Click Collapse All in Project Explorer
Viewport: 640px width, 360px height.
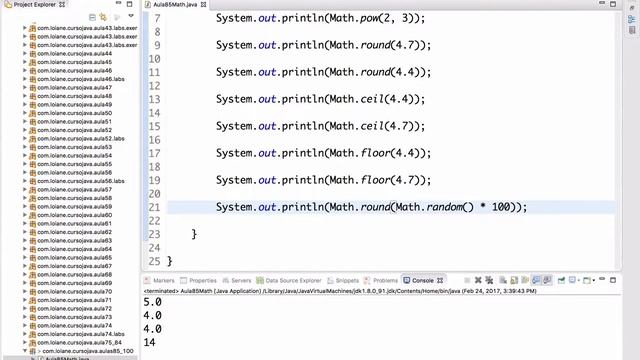click(92, 17)
